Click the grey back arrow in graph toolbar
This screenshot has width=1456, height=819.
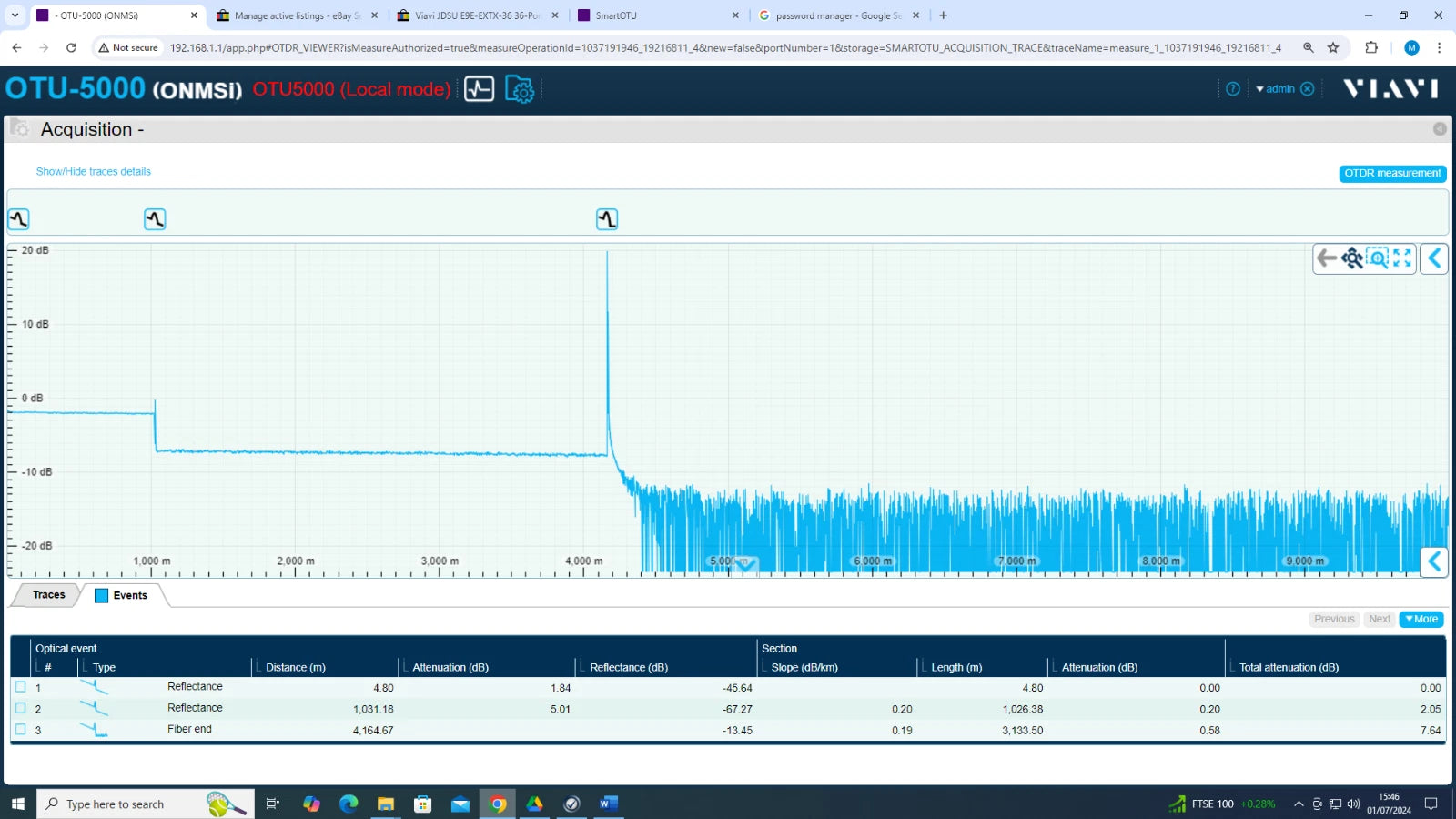pyautogui.click(x=1327, y=258)
